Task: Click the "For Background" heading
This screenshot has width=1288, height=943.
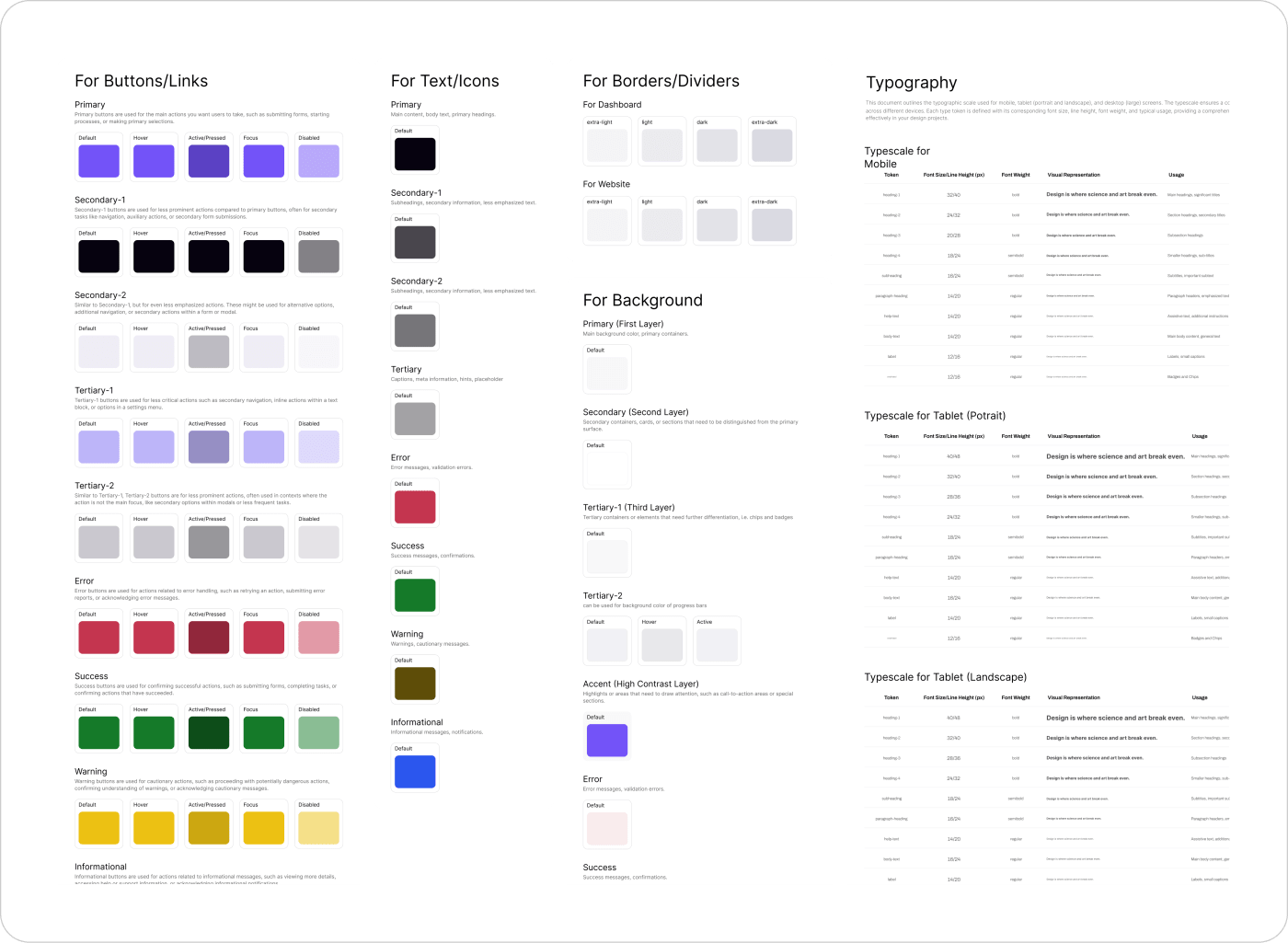Action: click(x=643, y=301)
